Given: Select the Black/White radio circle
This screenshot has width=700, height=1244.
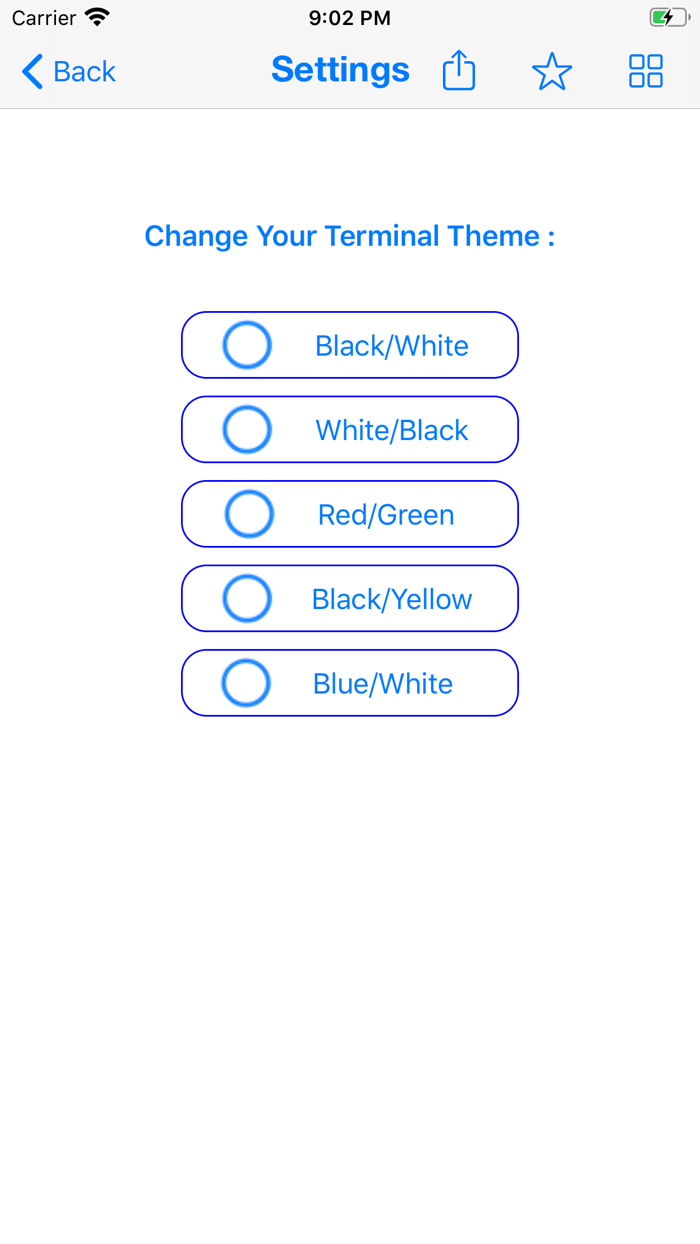Looking at the screenshot, I should [x=247, y=345].
